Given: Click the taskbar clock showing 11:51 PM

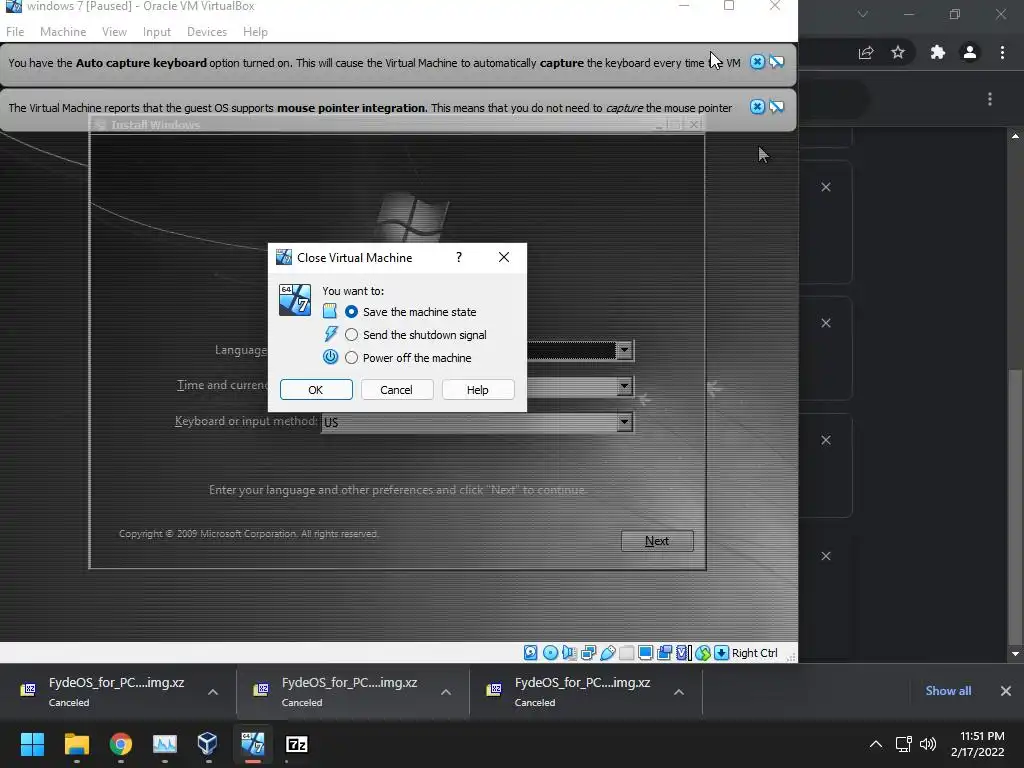Looking at the screenshot, I should (x=978, y=744).
